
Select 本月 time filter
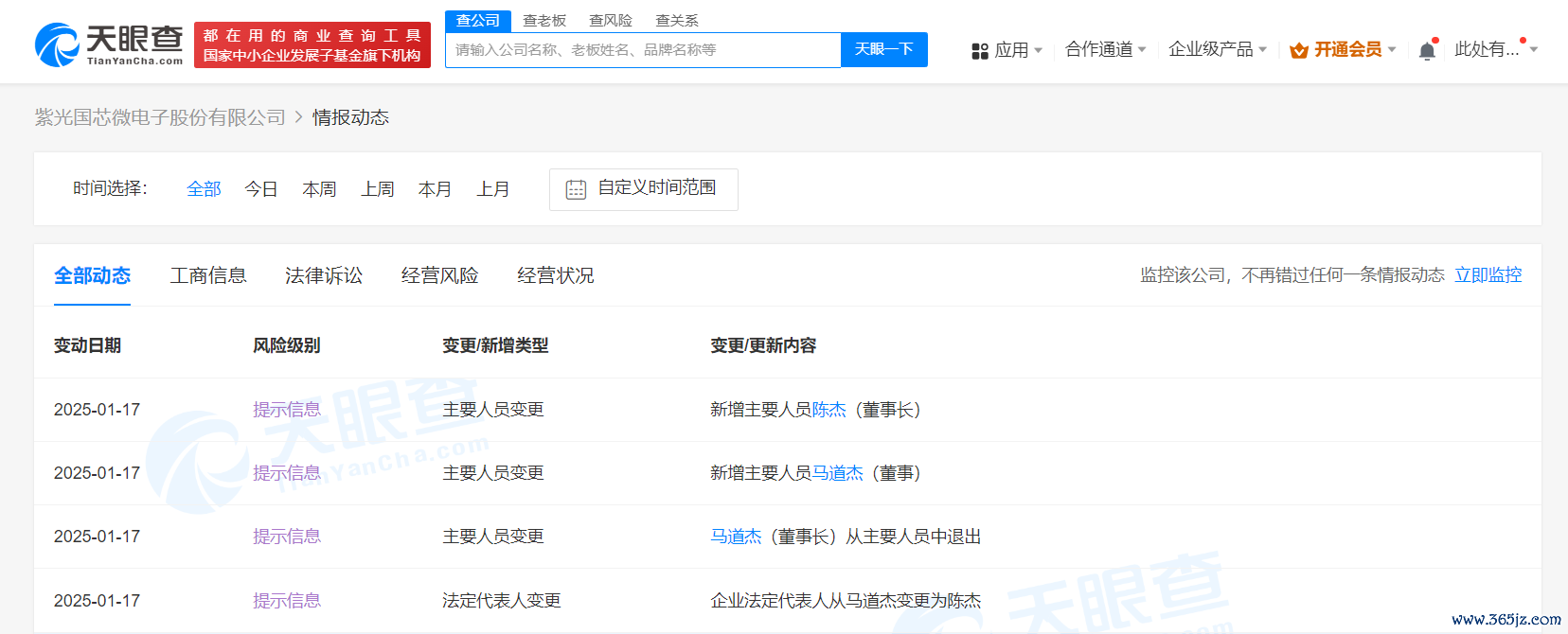click(435, 189)
